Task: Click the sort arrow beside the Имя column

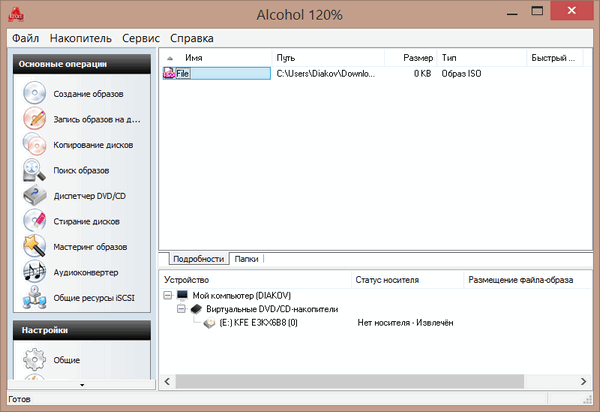Action: 170,59
